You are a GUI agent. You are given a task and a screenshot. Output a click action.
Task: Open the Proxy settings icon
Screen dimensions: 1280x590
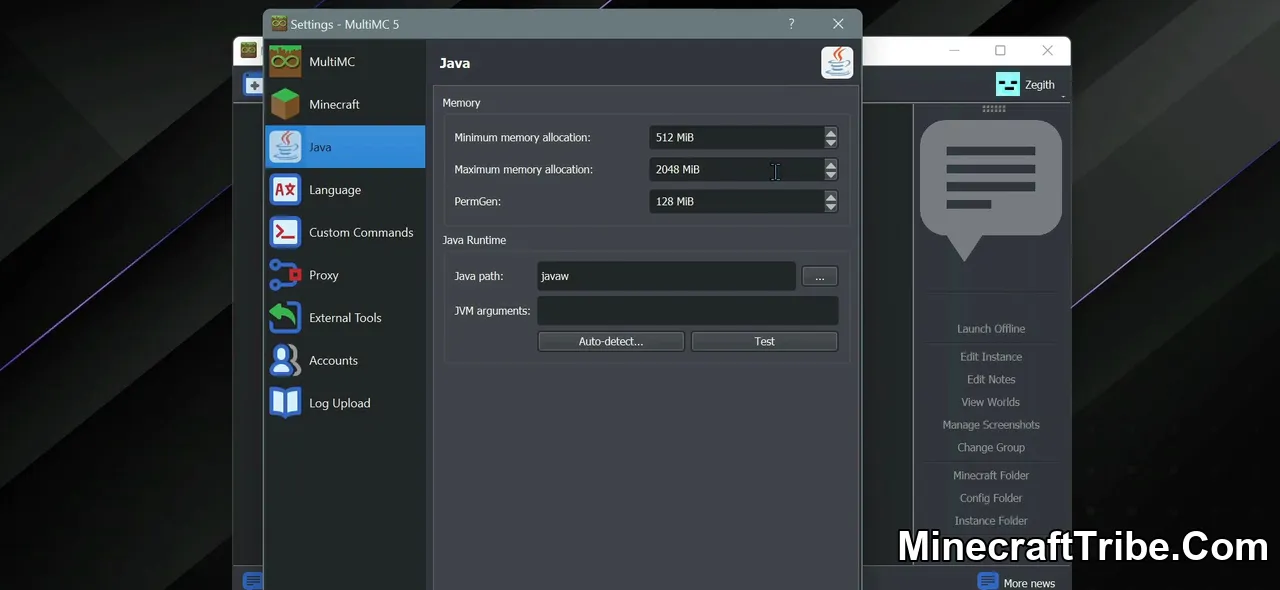286,275
